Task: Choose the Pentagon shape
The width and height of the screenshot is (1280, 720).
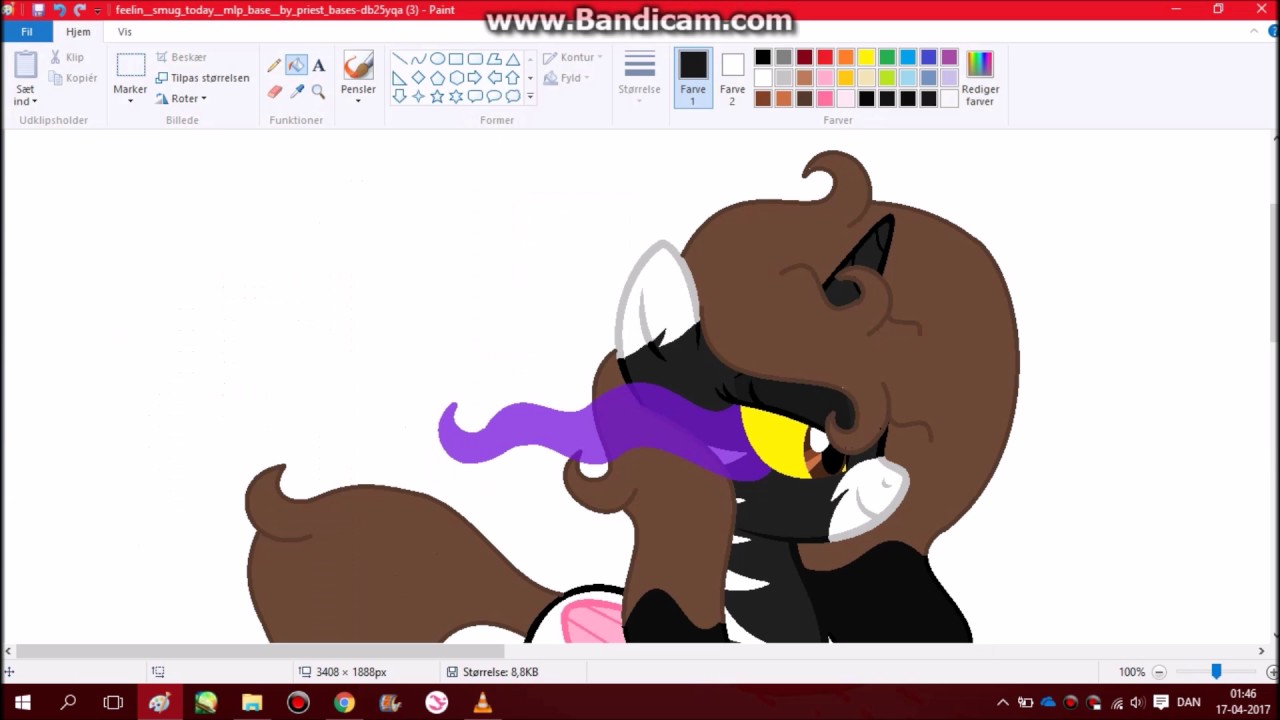Action: pyautogui.click(x=437, y=78)
